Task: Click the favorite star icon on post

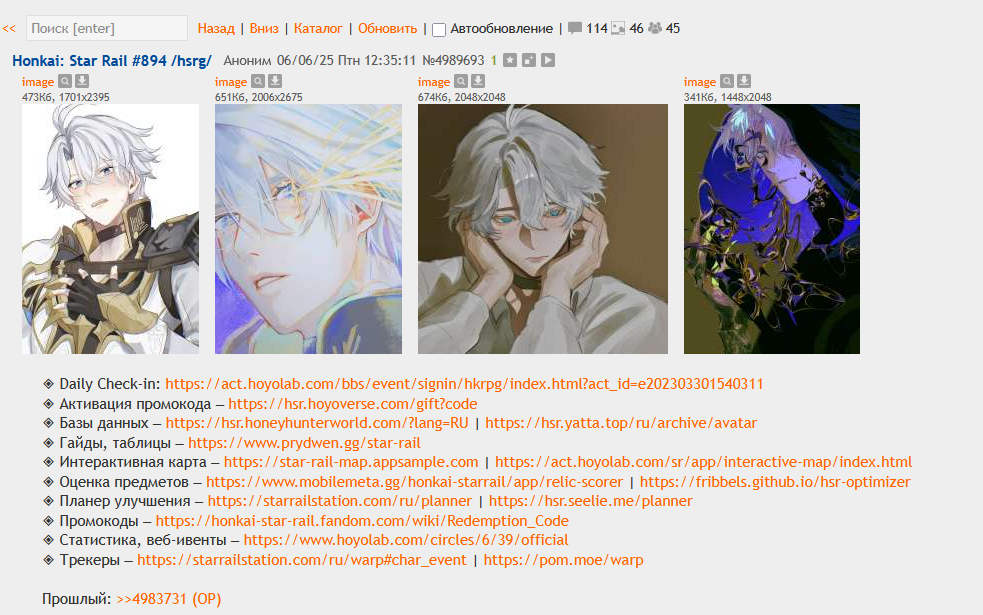Action: pyautogui.click(x=510, y=60)
